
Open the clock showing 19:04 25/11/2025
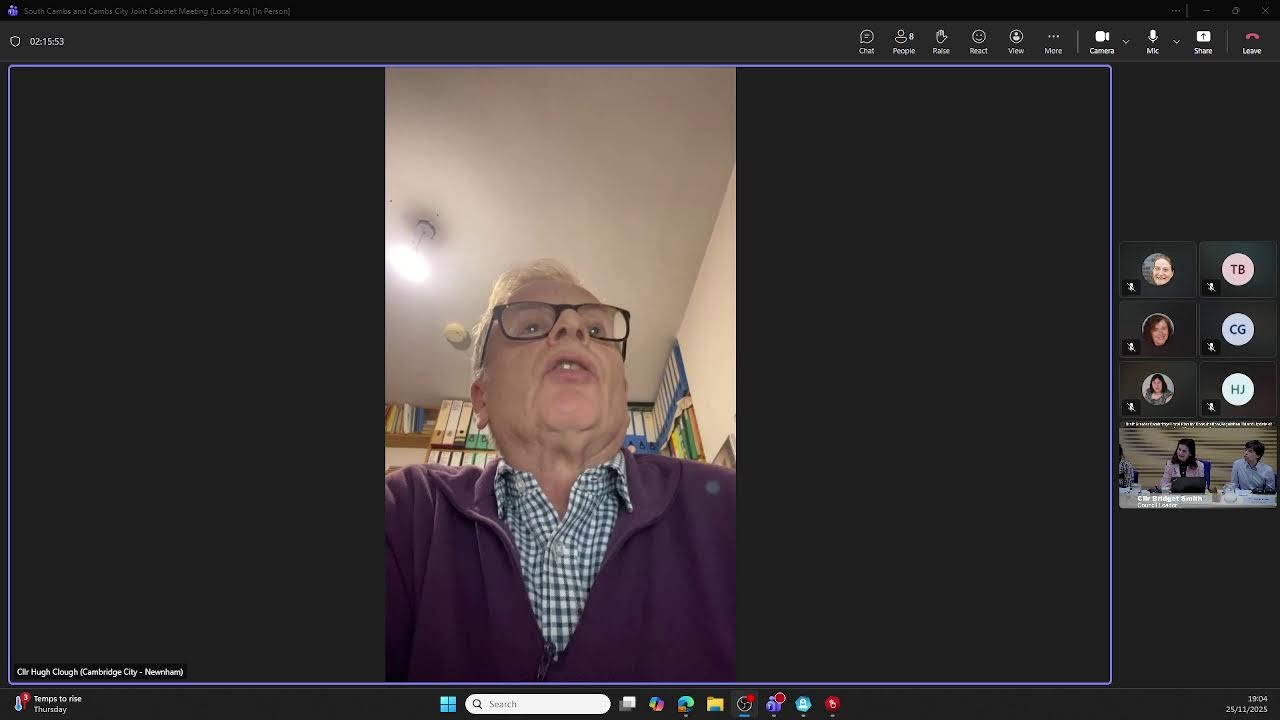(x=1247, y=704)
